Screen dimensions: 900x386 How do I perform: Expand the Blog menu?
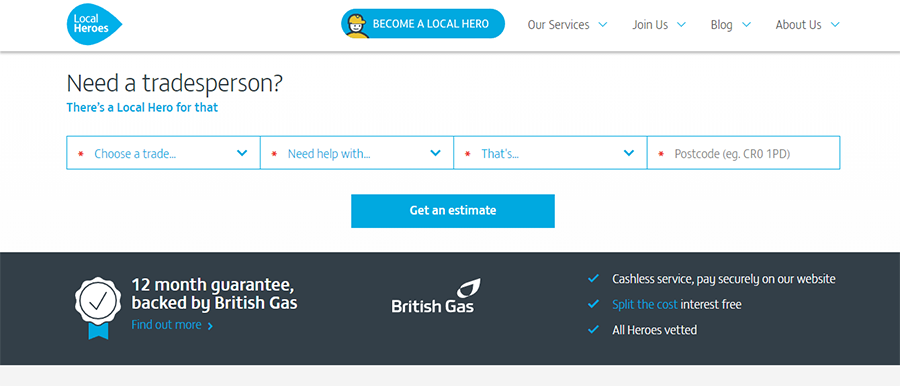tap(731, 25)
